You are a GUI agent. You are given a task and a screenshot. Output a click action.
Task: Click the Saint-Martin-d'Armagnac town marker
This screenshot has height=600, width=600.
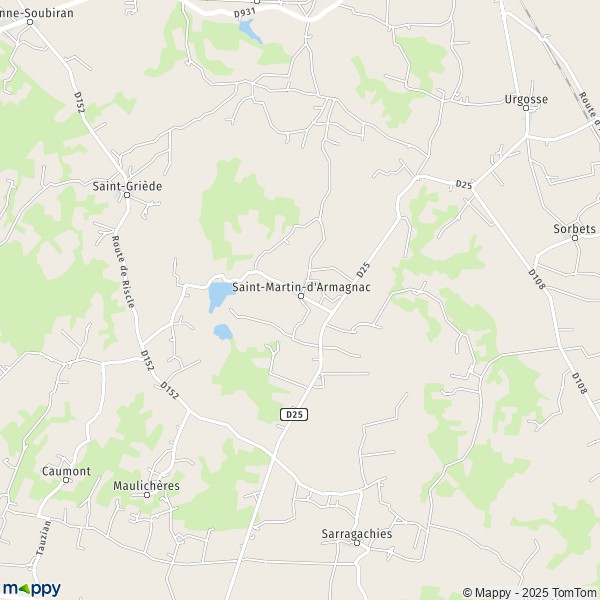pos(301,296)
